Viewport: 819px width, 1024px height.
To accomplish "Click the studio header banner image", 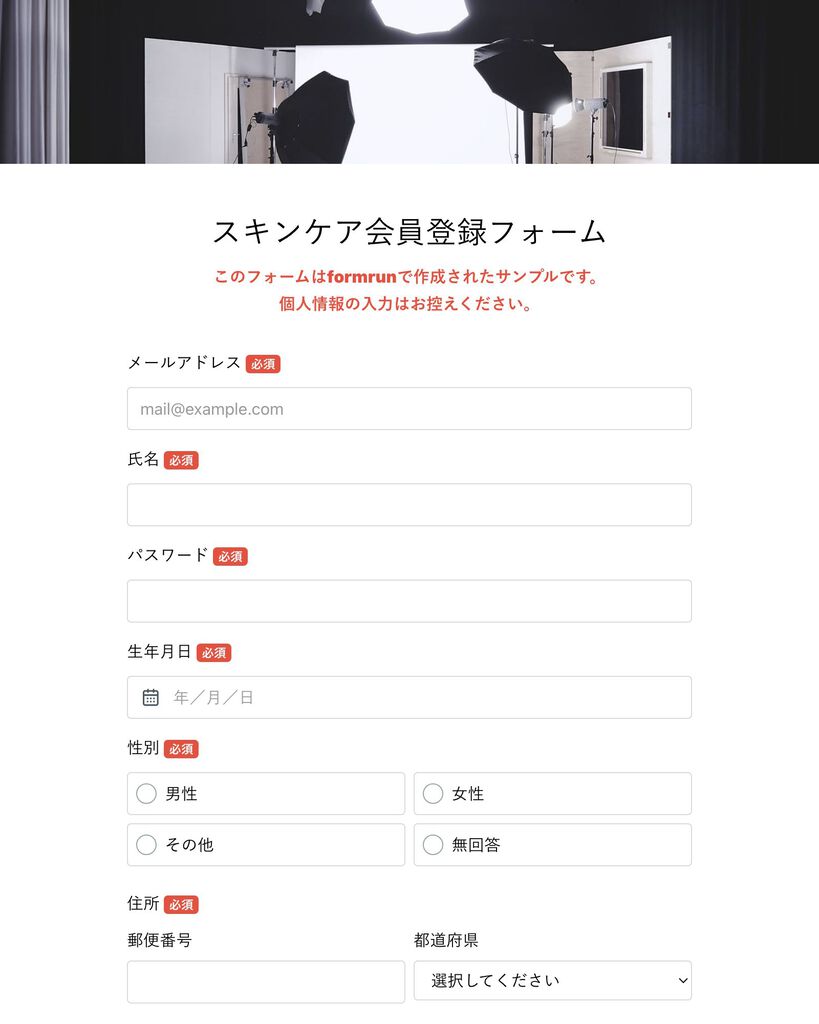I will [410, 82].
